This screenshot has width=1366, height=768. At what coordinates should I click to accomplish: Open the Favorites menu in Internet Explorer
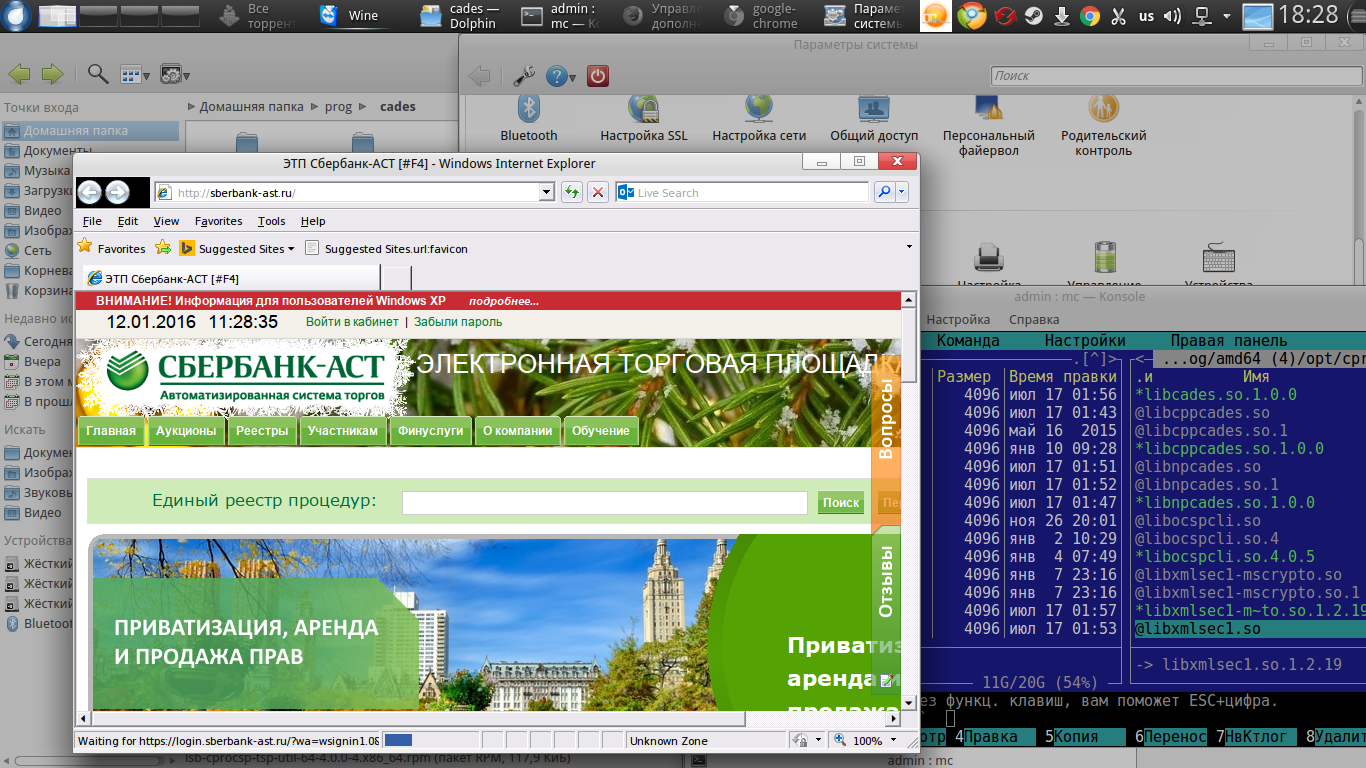(x=218, y=221)
